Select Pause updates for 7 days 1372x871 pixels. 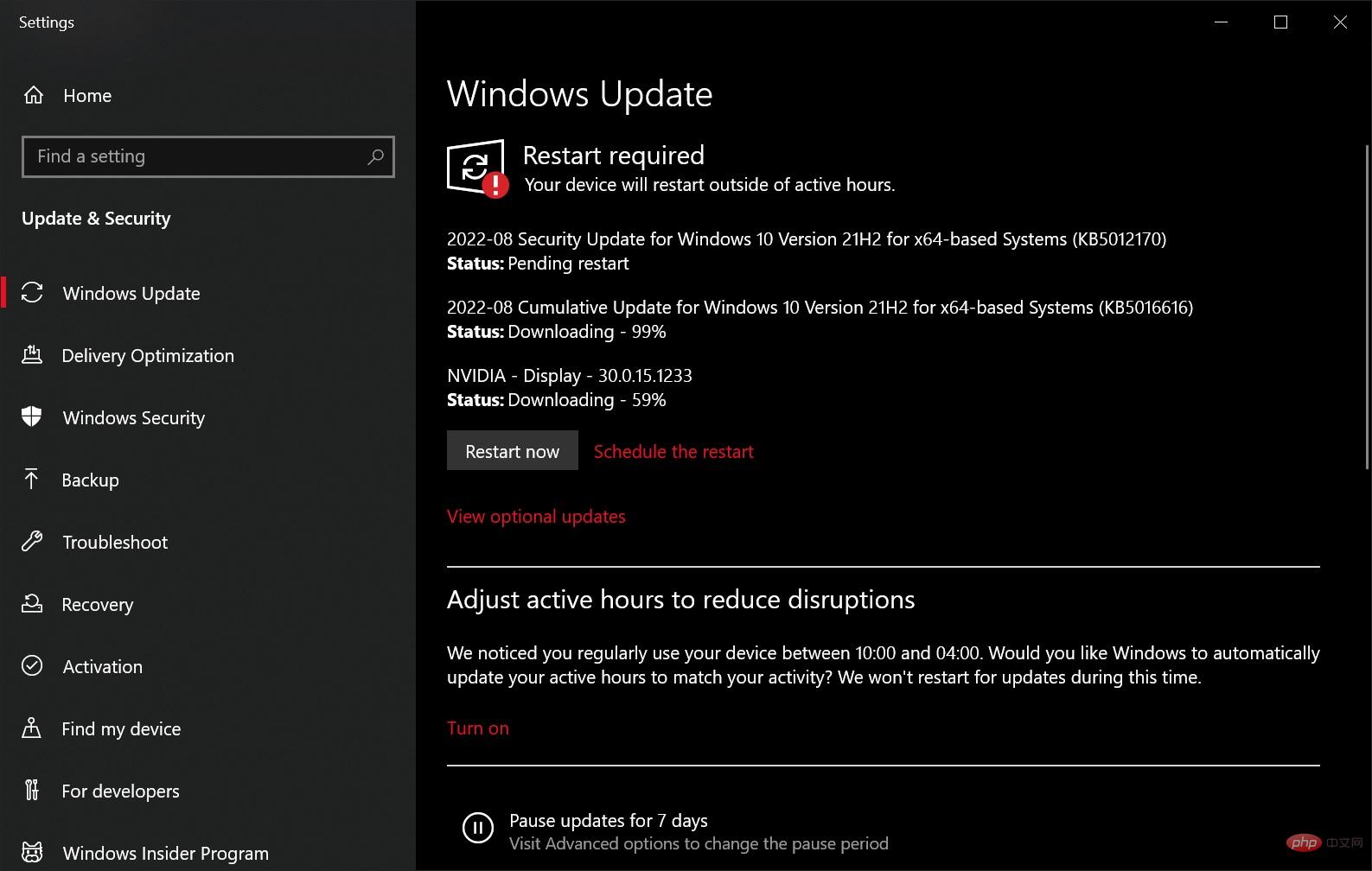pyautogui.click(x=609, y=820)
